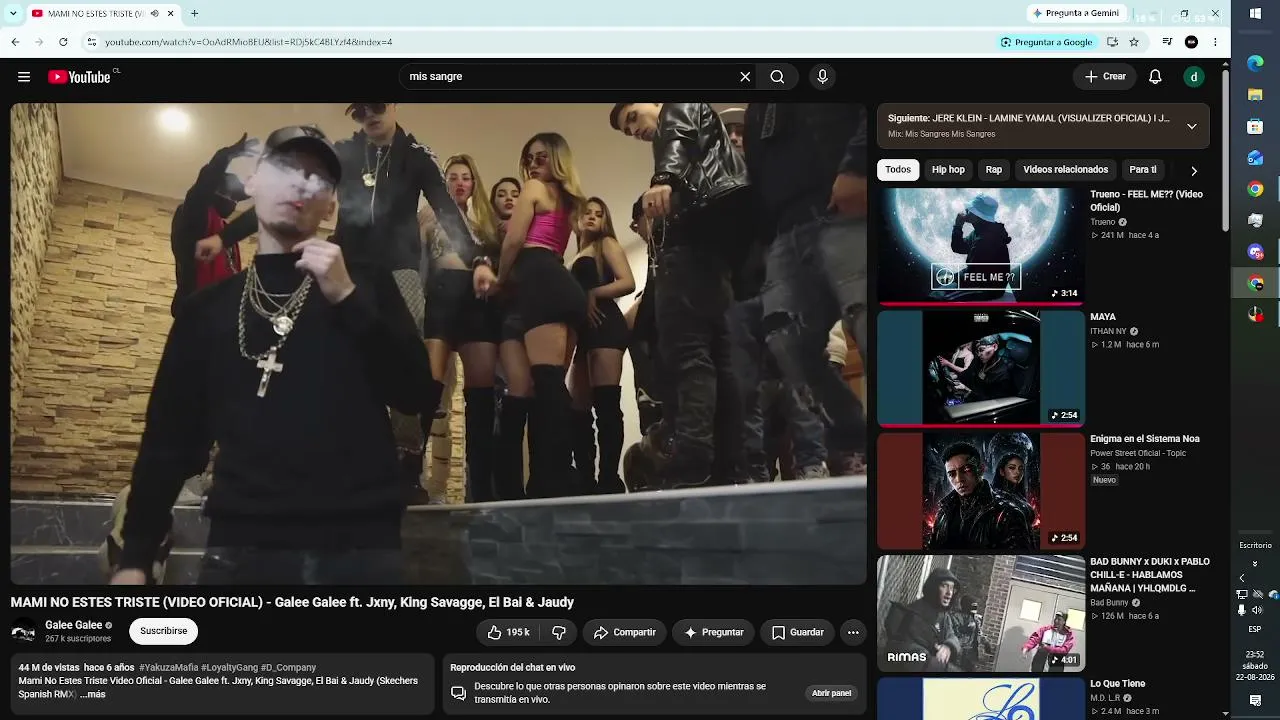The image size is (1280, 720).
Task: Open the Trueno channel name
Action: click(x=1102, y=222)
